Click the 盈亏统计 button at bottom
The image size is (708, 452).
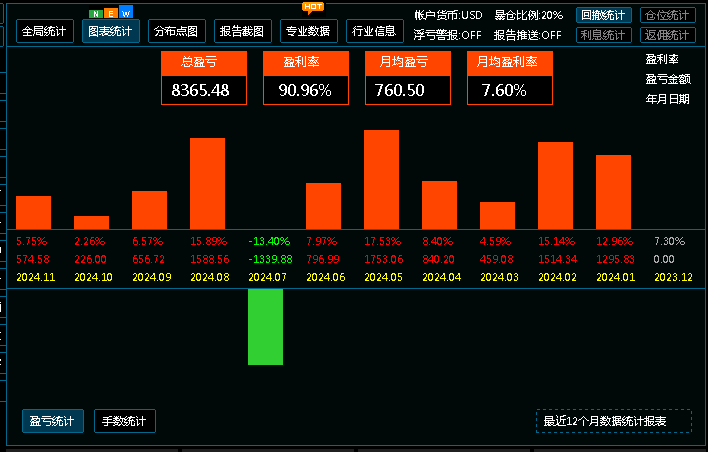(51, 421)
